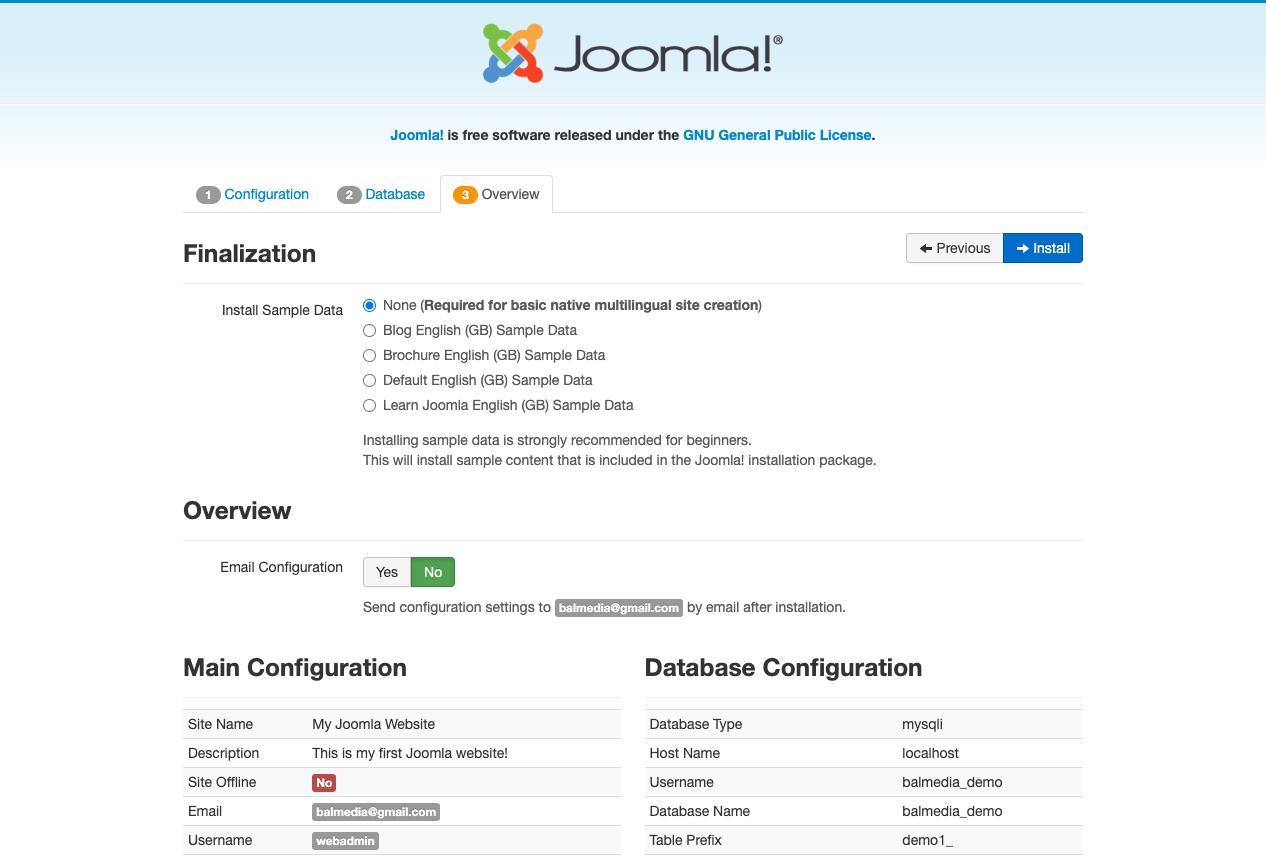Screen dimensions: 1266x864
Task: Go back to the Configuration step tab
Action: point(253,194)
